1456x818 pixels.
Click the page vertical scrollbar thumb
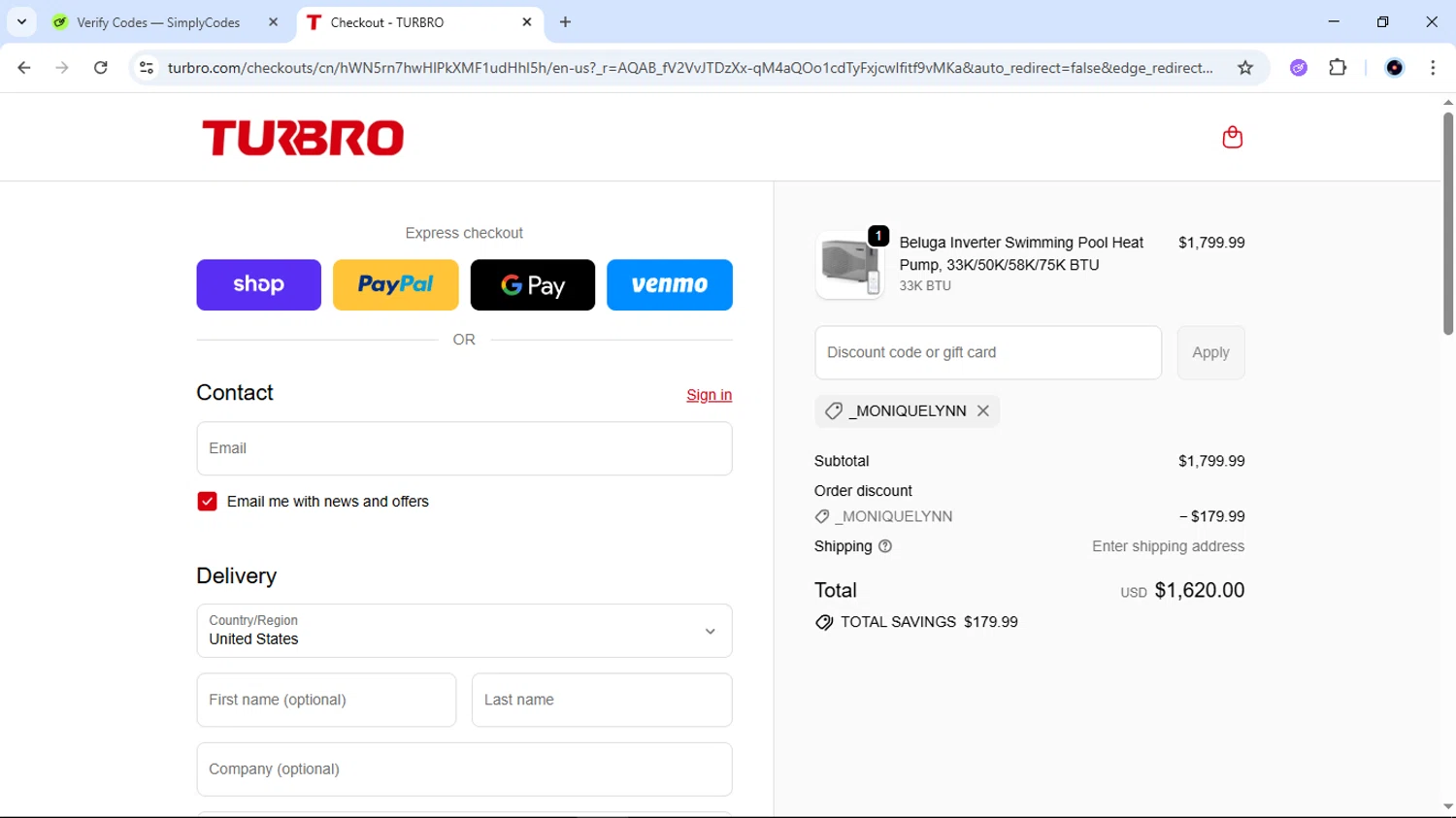(x=1447, y=223)
